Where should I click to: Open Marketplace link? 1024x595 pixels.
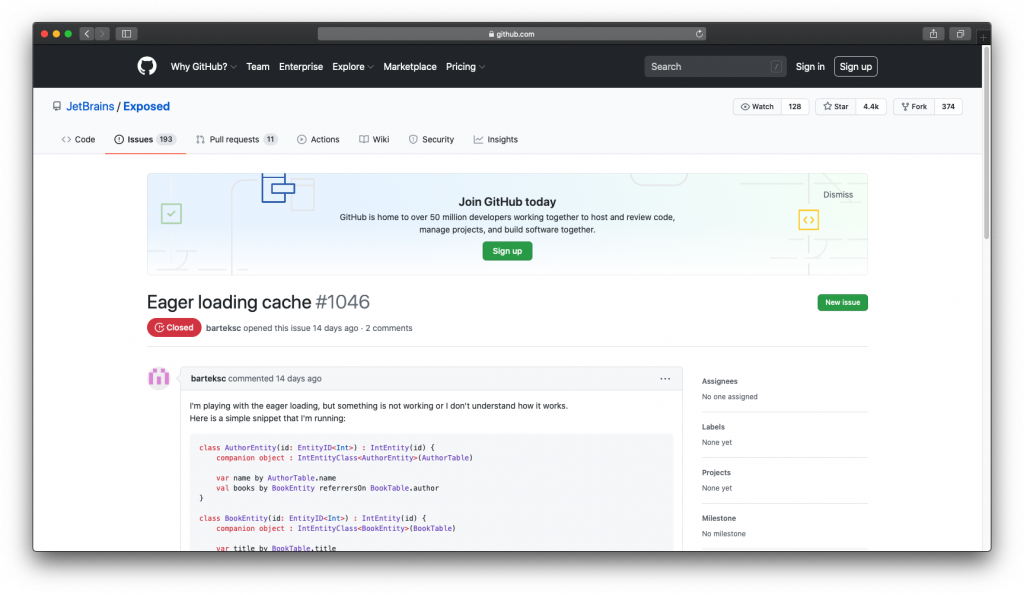409,67
